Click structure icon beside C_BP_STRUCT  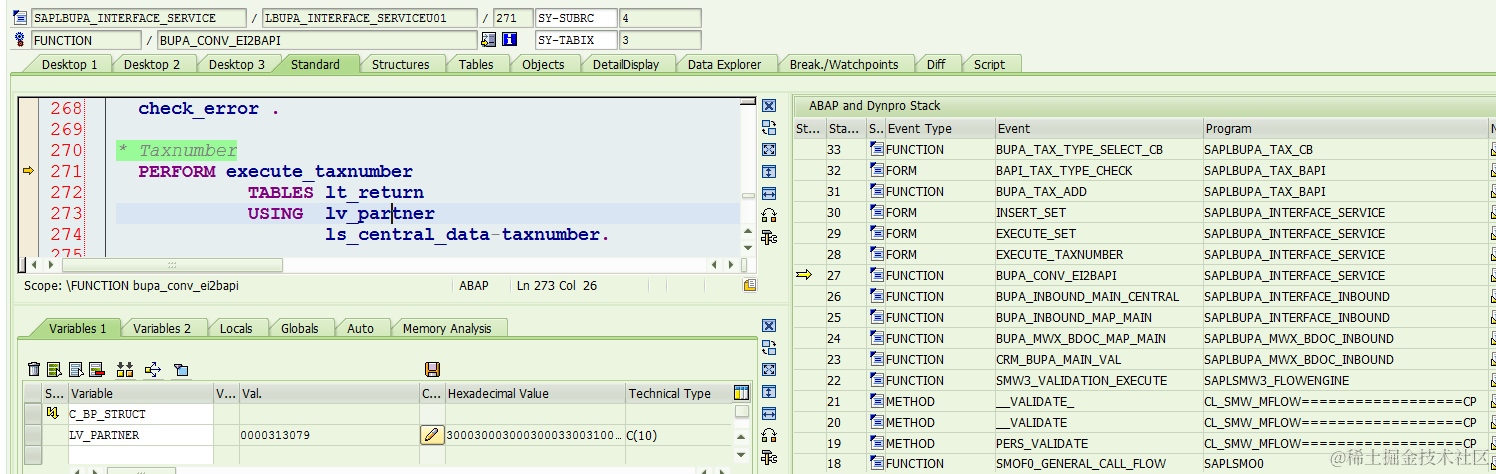[x=53, y=414]
